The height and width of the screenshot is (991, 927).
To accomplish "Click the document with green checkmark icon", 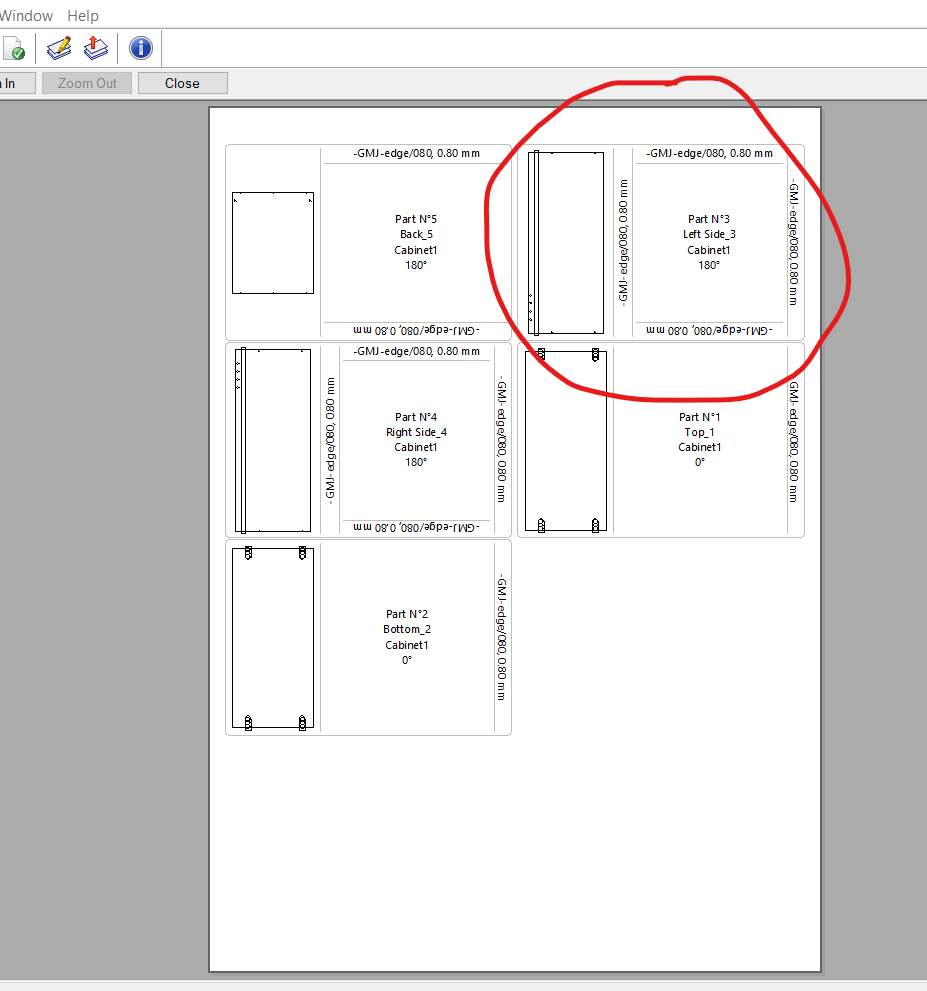I will 14,48.
